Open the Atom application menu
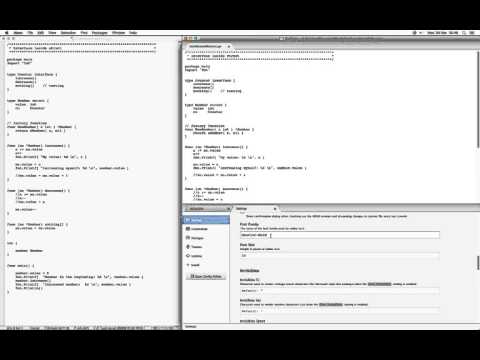The image size is (480, 360). click(18, 33)
